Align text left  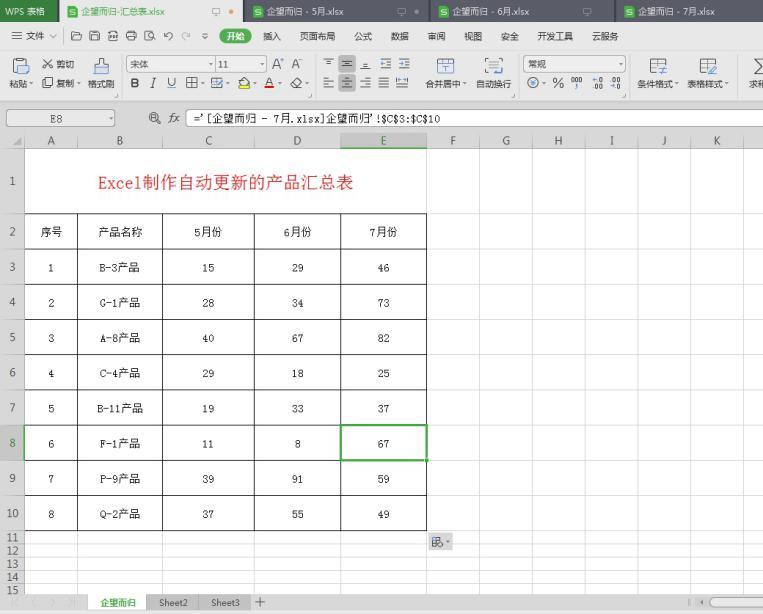[x=328, y=83]
